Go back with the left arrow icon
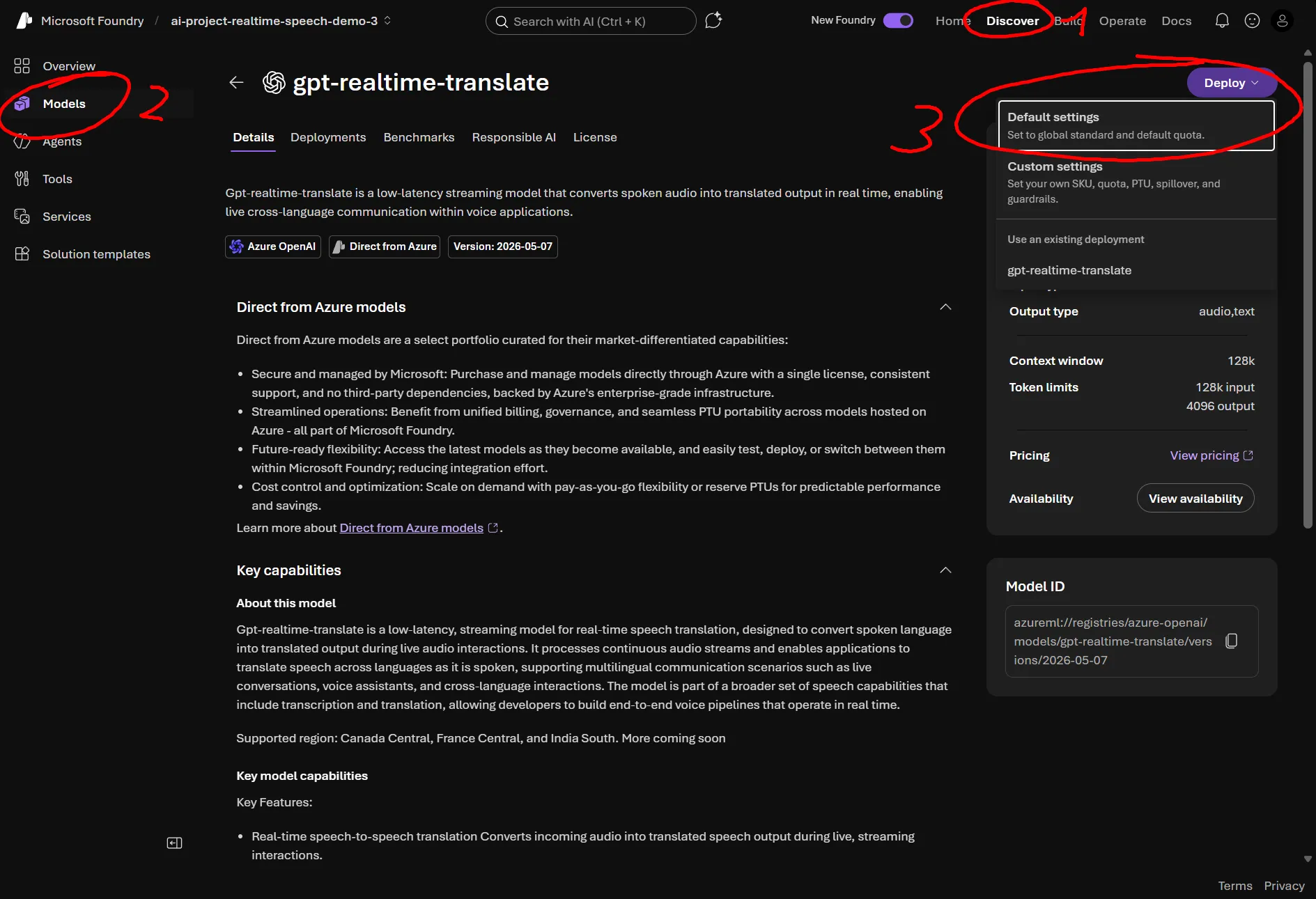1316x899 pixels. [x=236, y=83]
